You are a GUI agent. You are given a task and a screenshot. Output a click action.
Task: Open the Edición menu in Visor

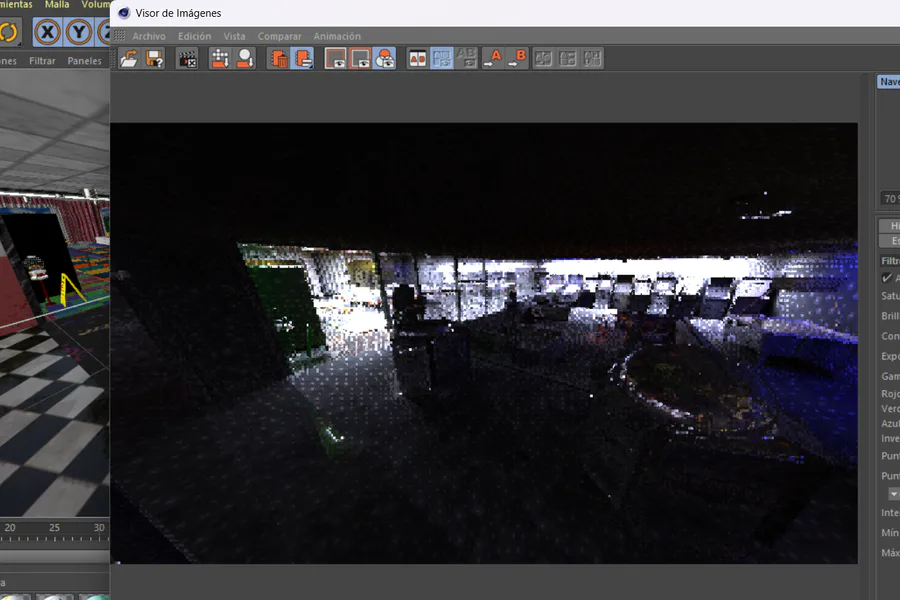tap(195, 36)
